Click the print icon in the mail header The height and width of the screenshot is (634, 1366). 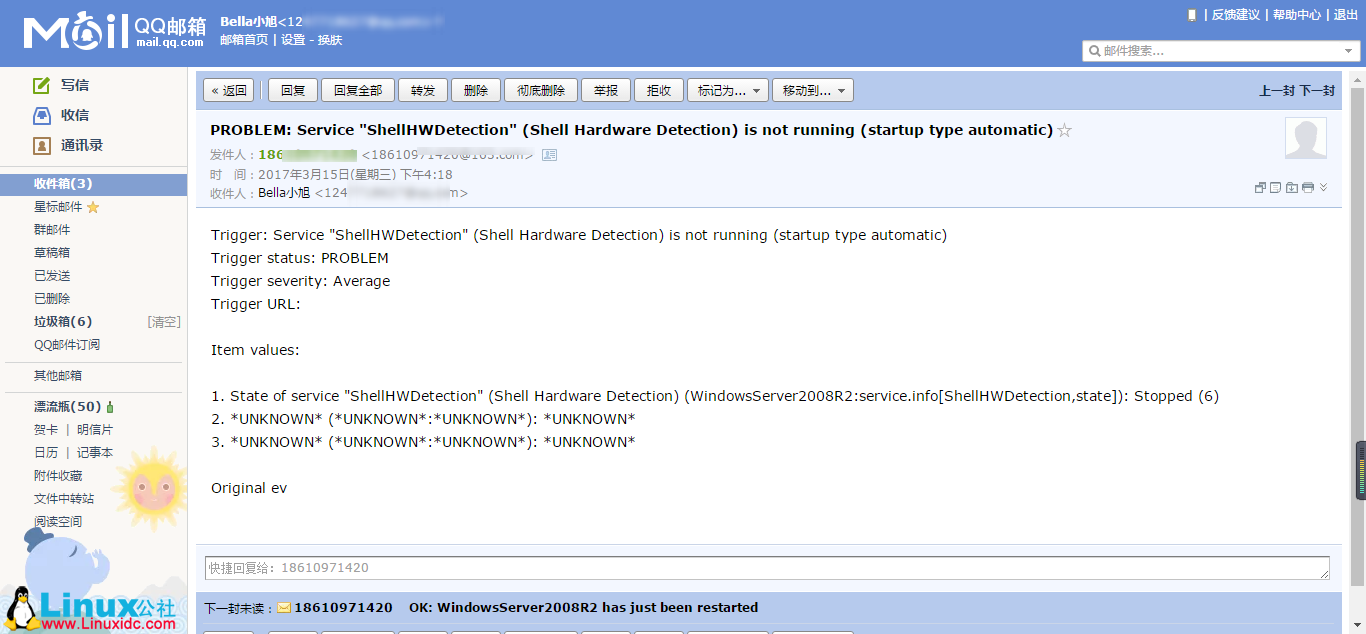coord(1308,188)
